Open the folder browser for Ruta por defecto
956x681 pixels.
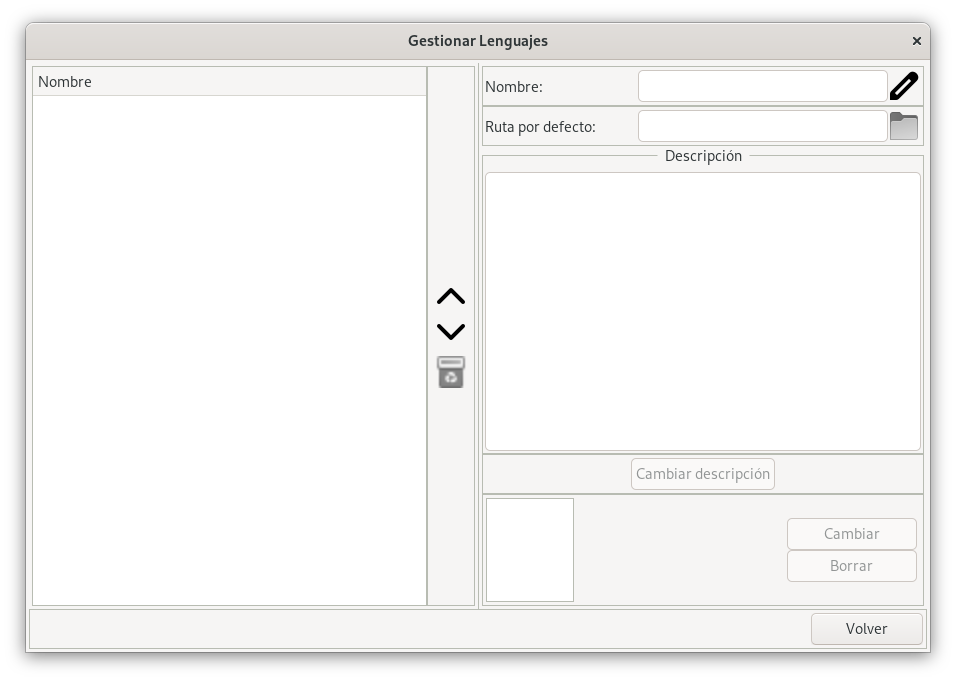(x=903, y=125)
